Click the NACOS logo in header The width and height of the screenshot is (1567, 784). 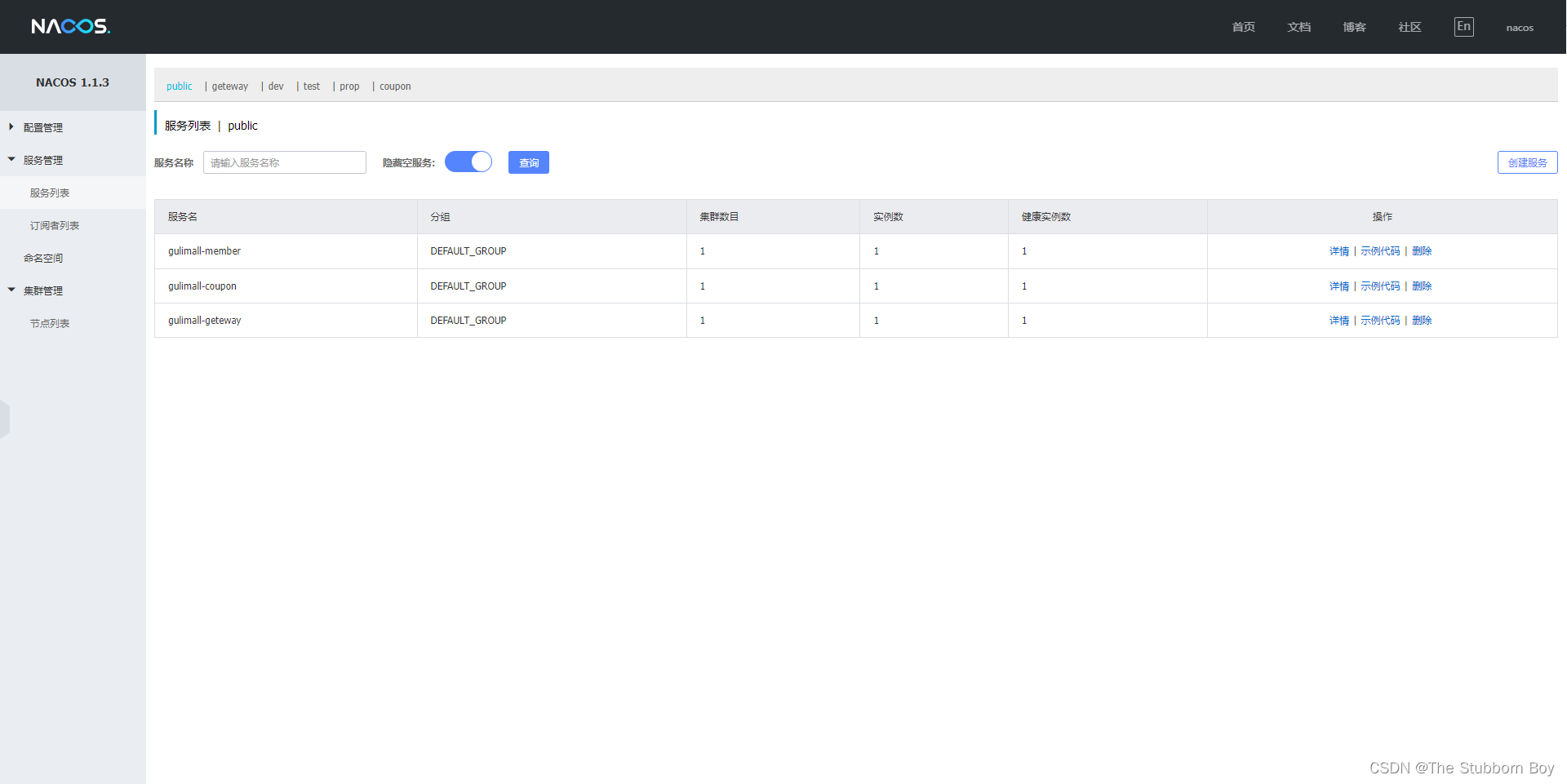(71, 26)
